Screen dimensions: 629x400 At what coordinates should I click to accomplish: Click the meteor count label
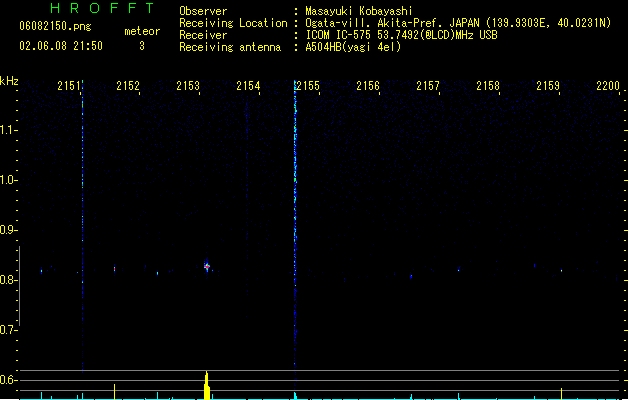(142, 31)
